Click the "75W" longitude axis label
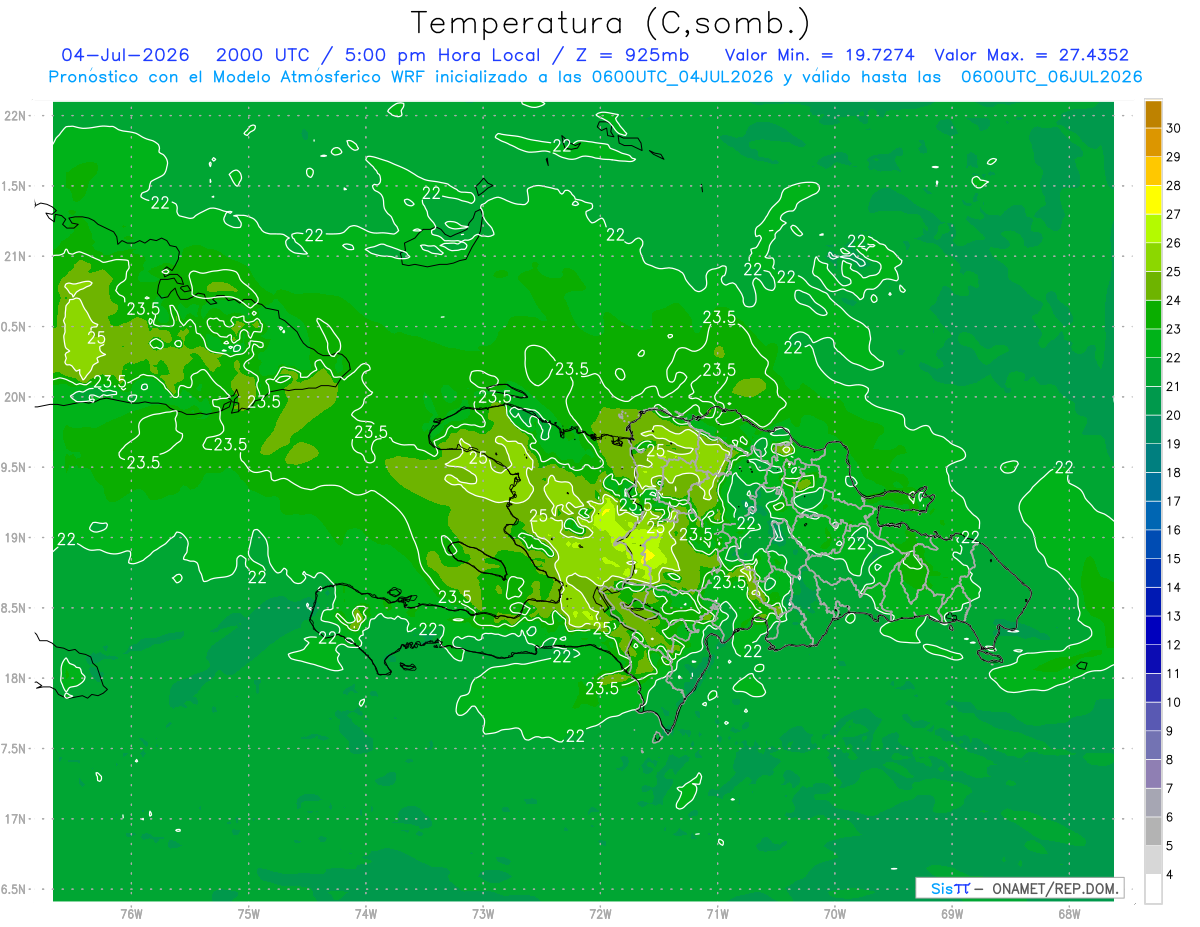The height and width of the screenshot is (927, 1200). [249, 914]
